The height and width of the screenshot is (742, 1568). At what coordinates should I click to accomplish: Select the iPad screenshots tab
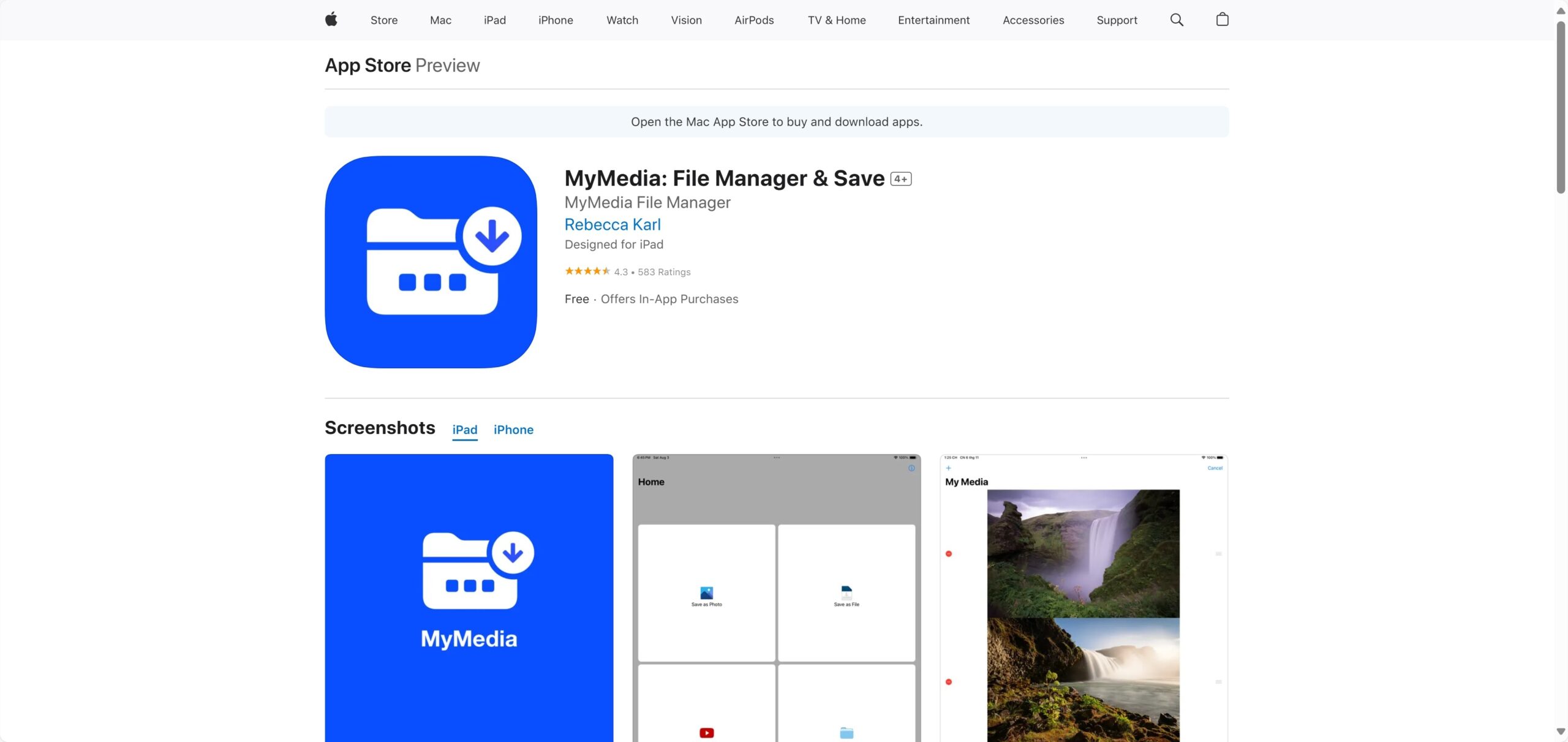[x=464, y=430]
